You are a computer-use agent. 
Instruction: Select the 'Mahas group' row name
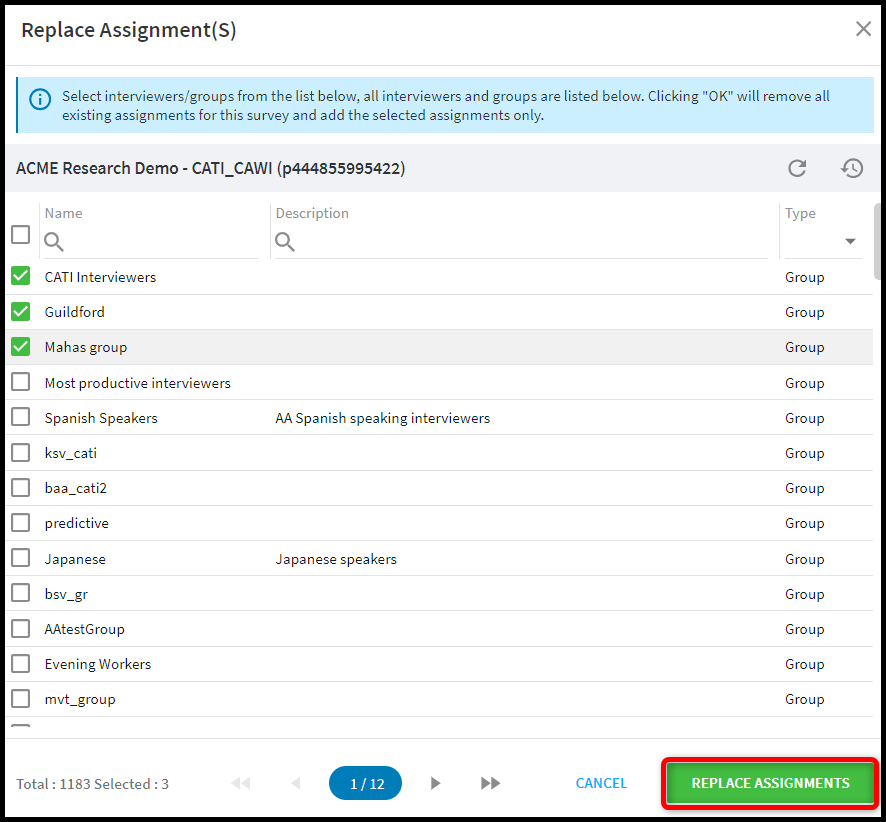click(86, 347)
